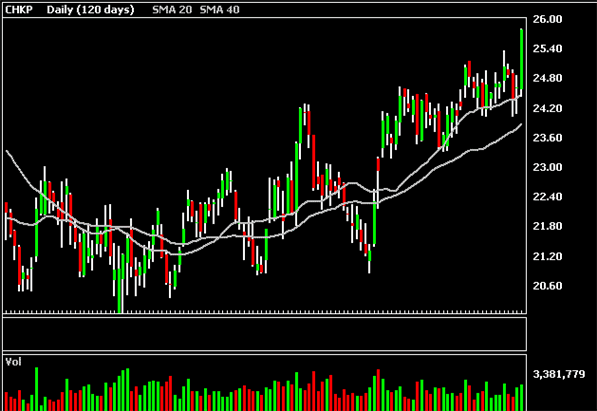This screenshot has width=597, height=411.
Task: Click the 20.60 price axis label
Action: coord(547,286)
